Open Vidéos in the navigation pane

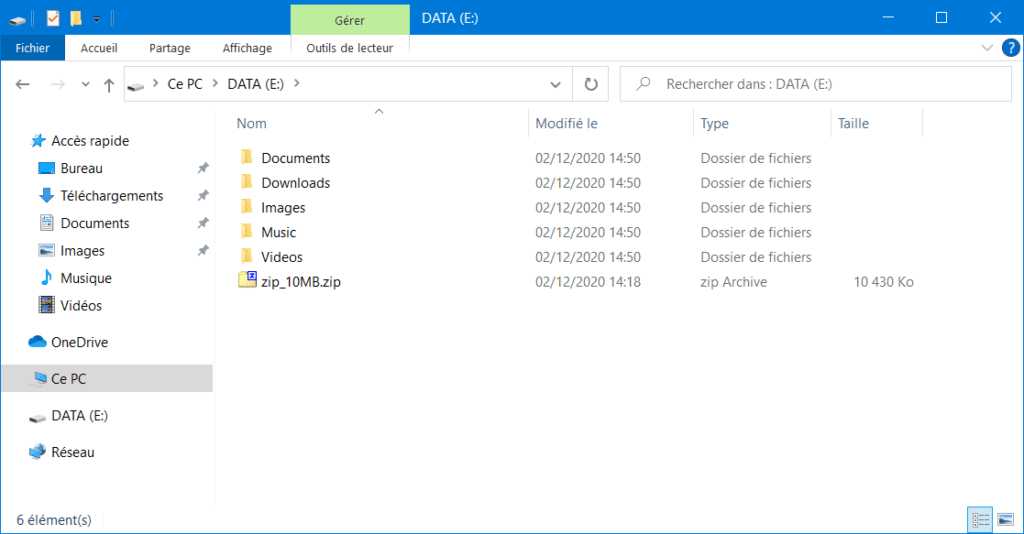[81, 306]
